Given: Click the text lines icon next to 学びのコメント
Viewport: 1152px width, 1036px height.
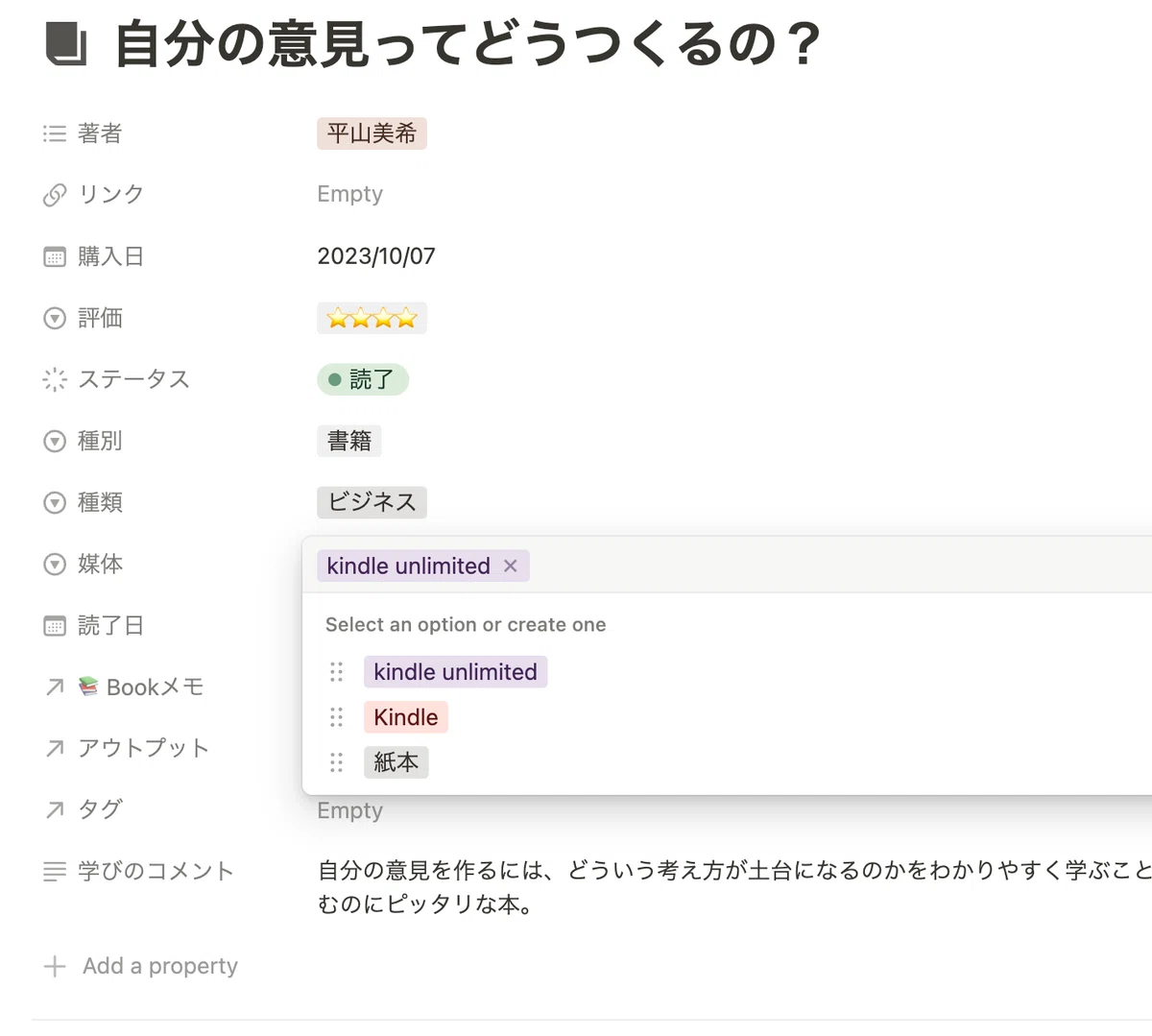Looking at the screenshot, I should pos(55,871).
